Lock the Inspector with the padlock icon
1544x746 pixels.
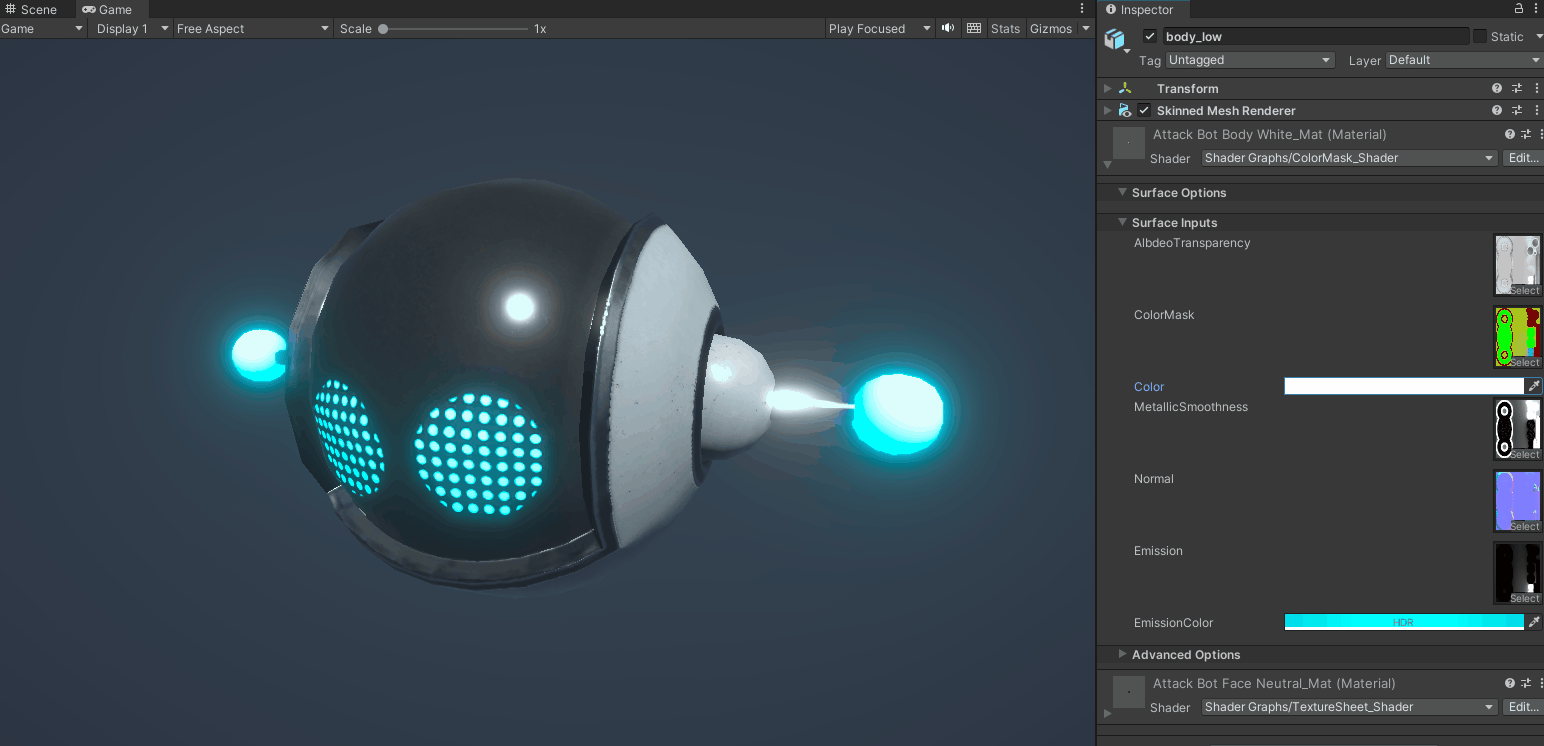click(1518, 9)
